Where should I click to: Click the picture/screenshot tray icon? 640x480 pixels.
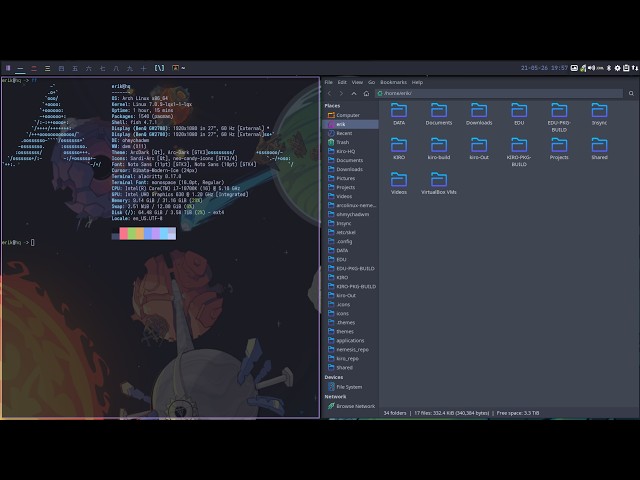click(574, 68)
